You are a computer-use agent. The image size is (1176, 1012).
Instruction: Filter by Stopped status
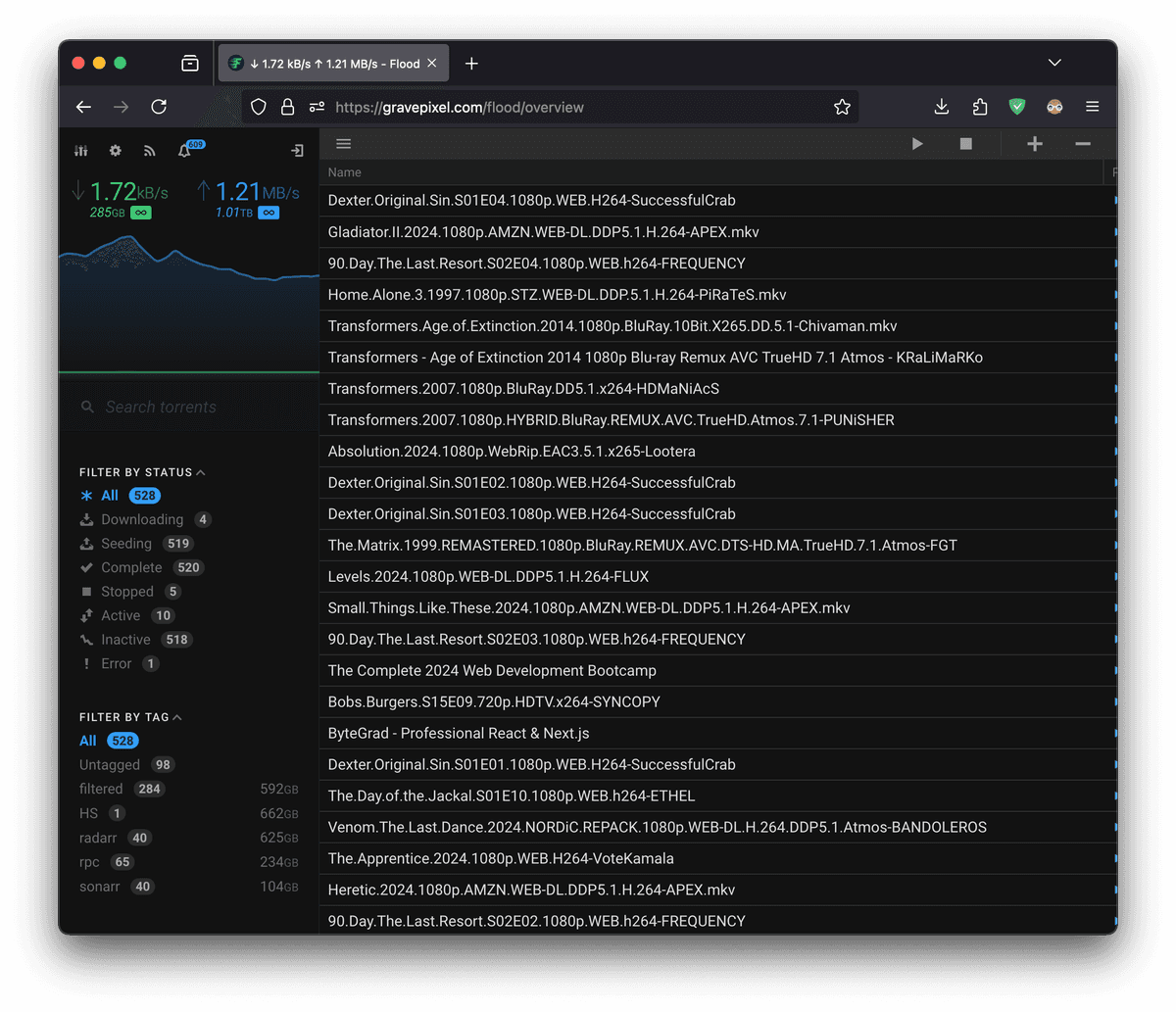(x=130, y=592)
